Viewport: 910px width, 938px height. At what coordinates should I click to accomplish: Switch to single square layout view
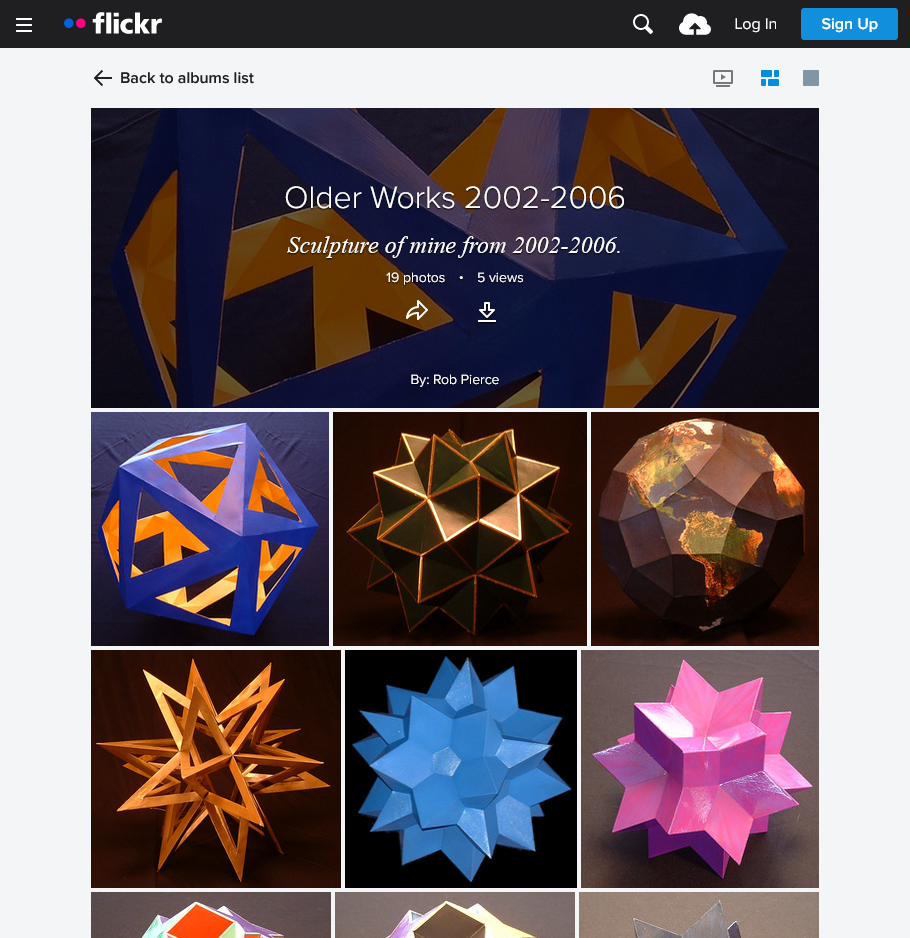pos(811,78)
